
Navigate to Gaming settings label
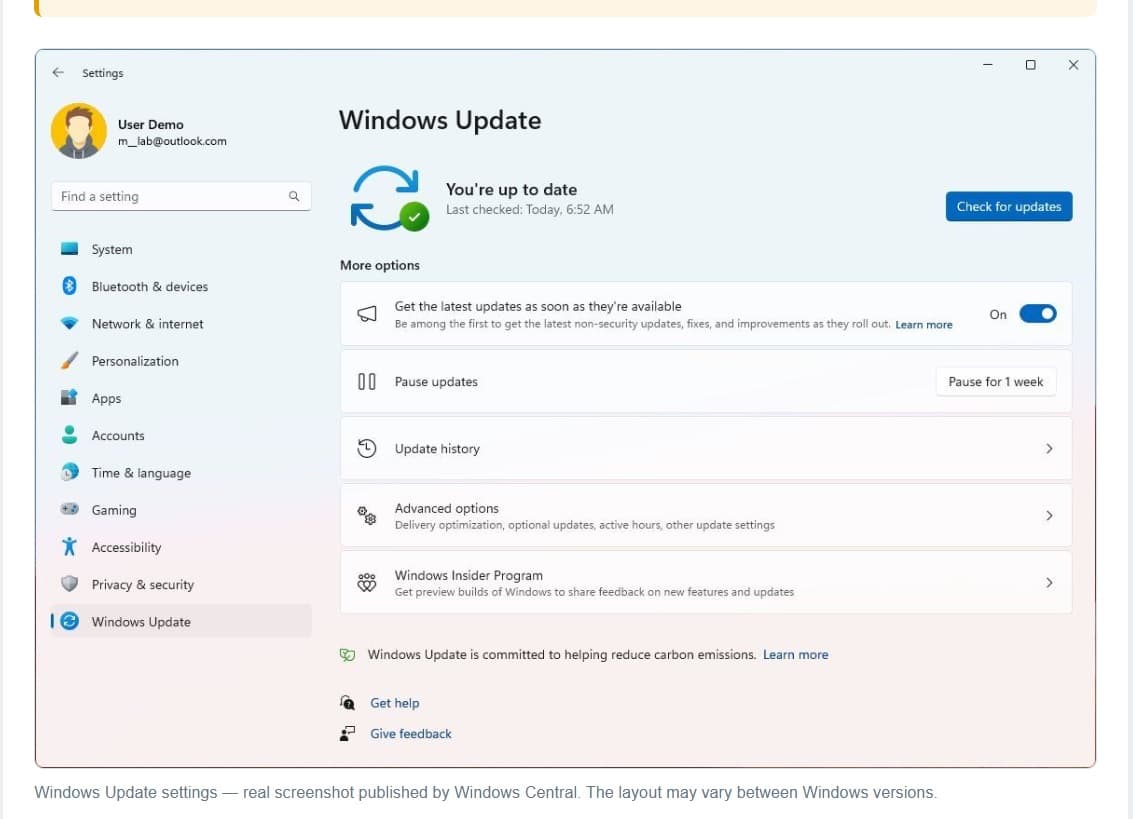(113, 510)
